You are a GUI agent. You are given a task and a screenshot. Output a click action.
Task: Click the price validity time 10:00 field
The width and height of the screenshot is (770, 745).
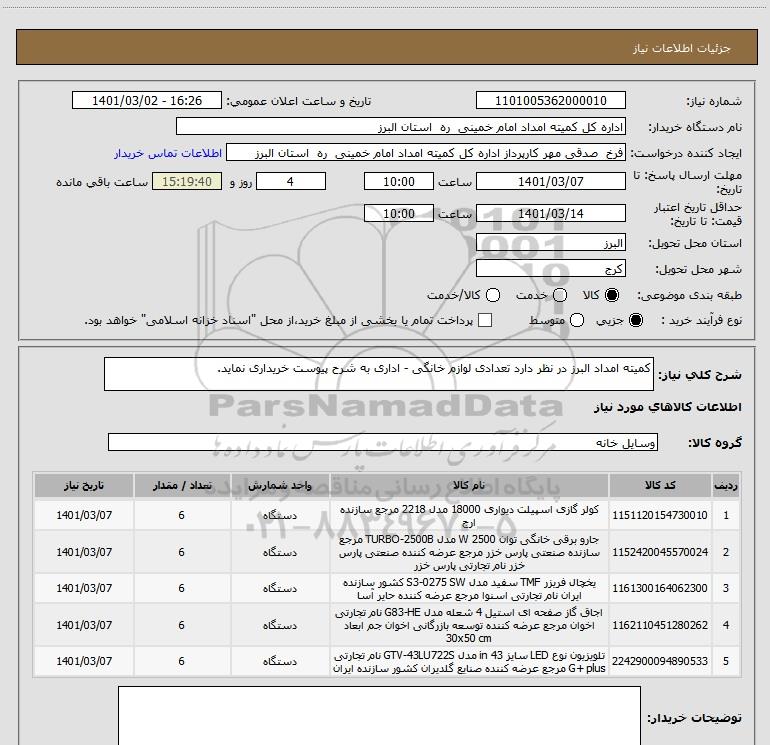399,214
